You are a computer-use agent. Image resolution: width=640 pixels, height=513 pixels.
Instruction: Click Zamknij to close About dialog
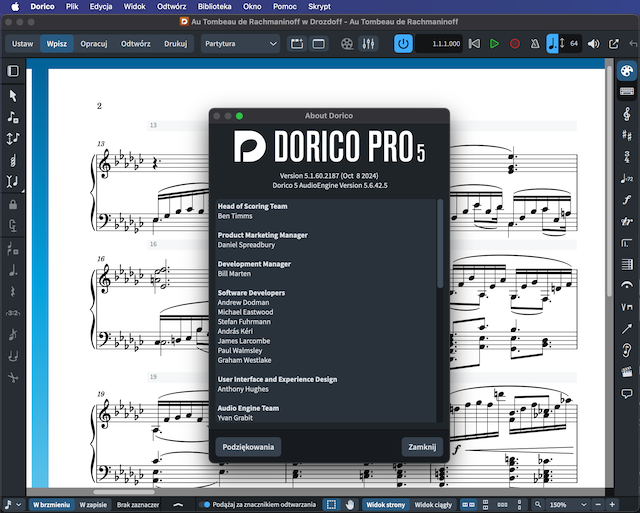[x=422, y=447]
